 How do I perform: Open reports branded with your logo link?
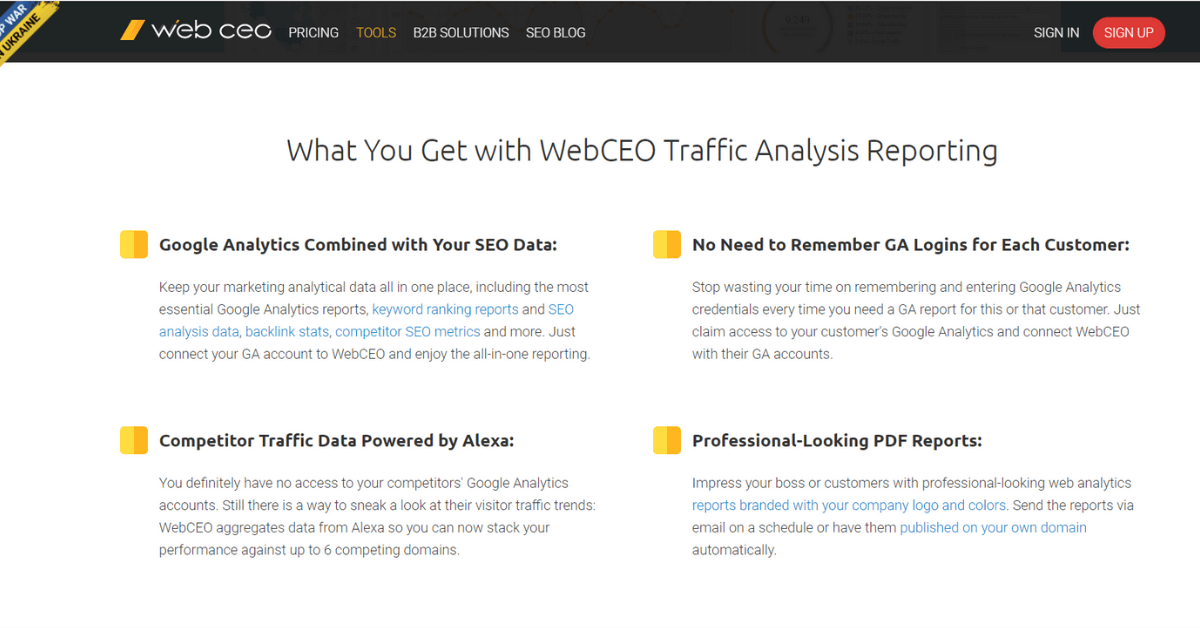(x=849, y=505)
